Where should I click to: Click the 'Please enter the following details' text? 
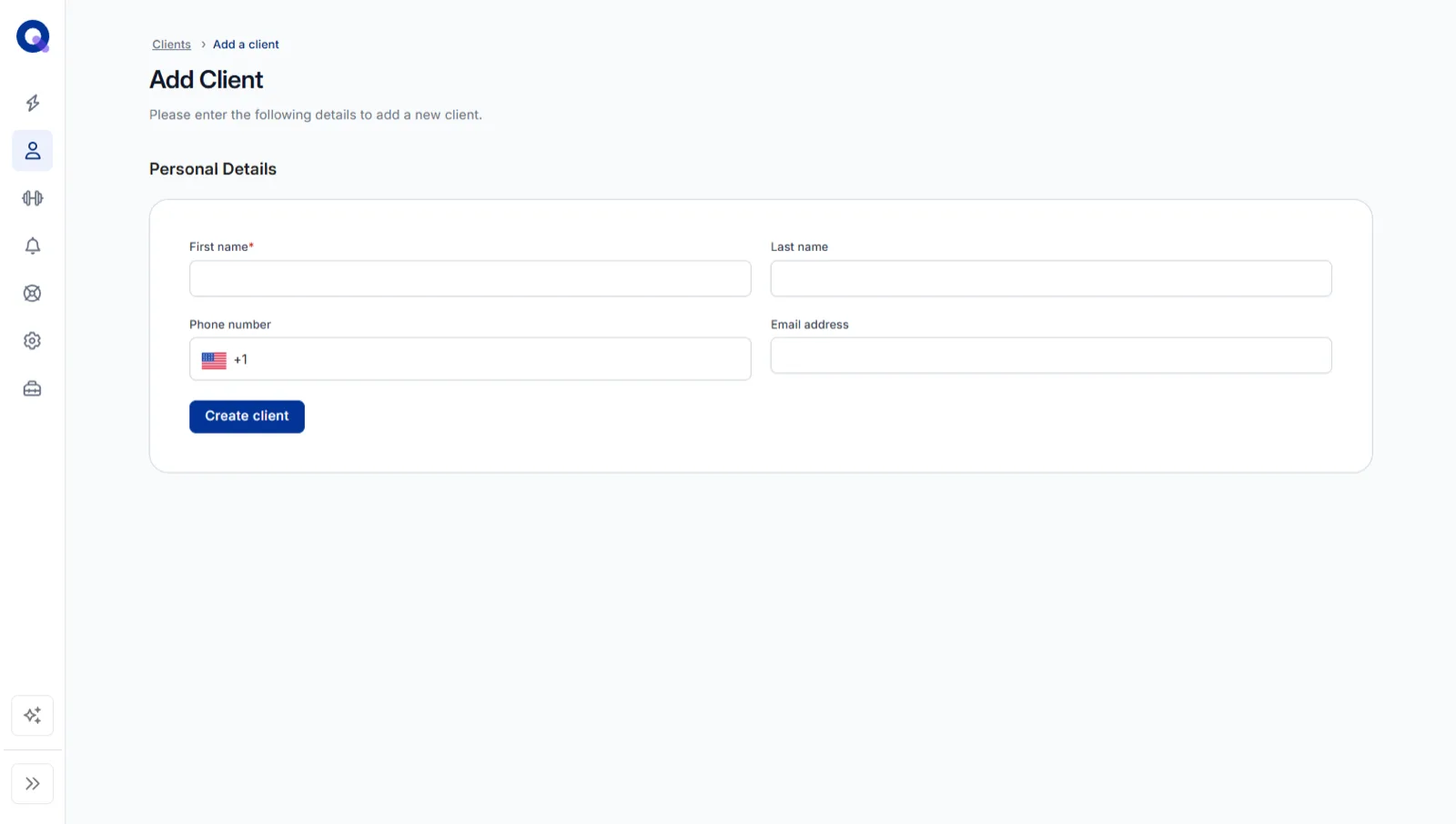pos(316,115)
